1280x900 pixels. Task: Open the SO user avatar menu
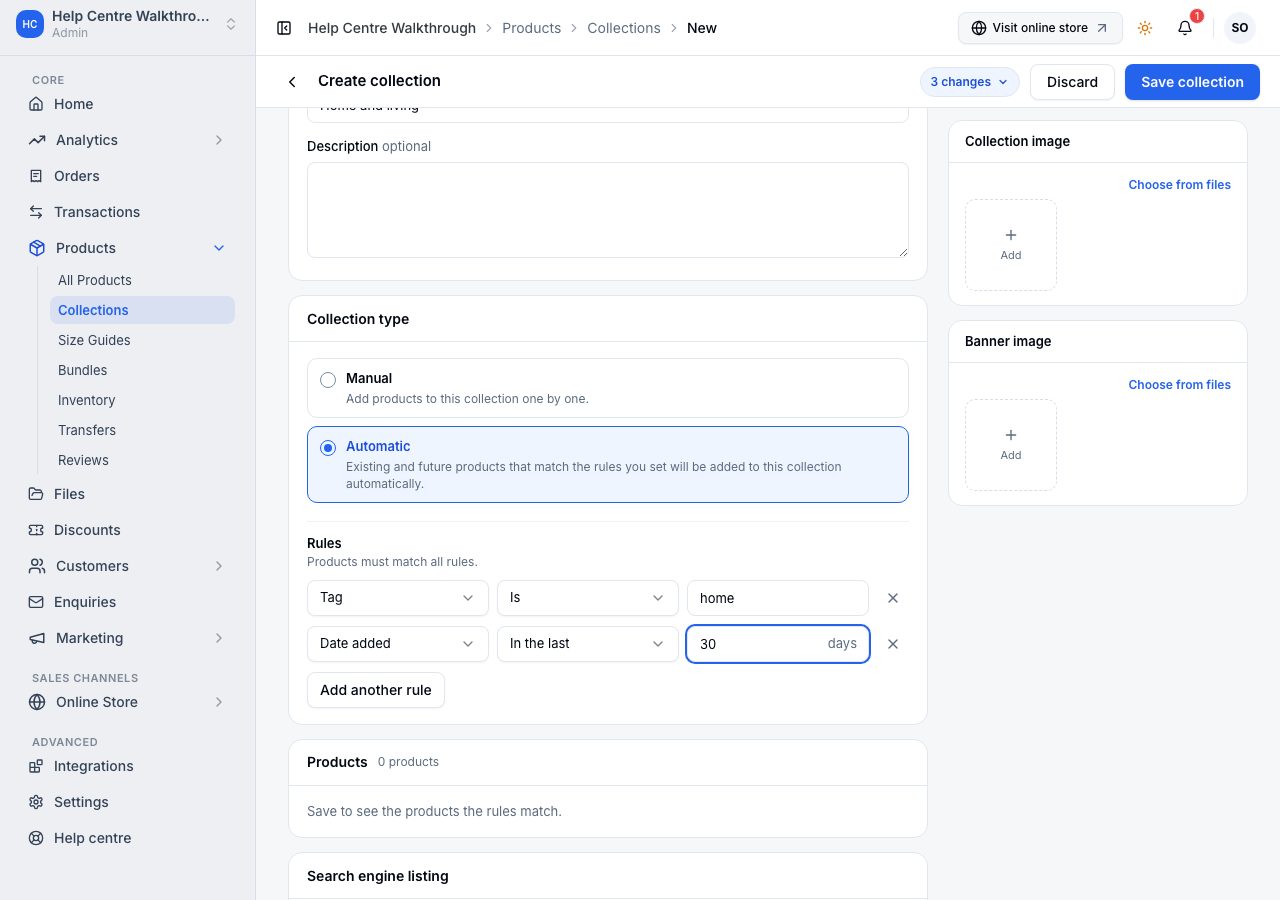[1240, 28]
